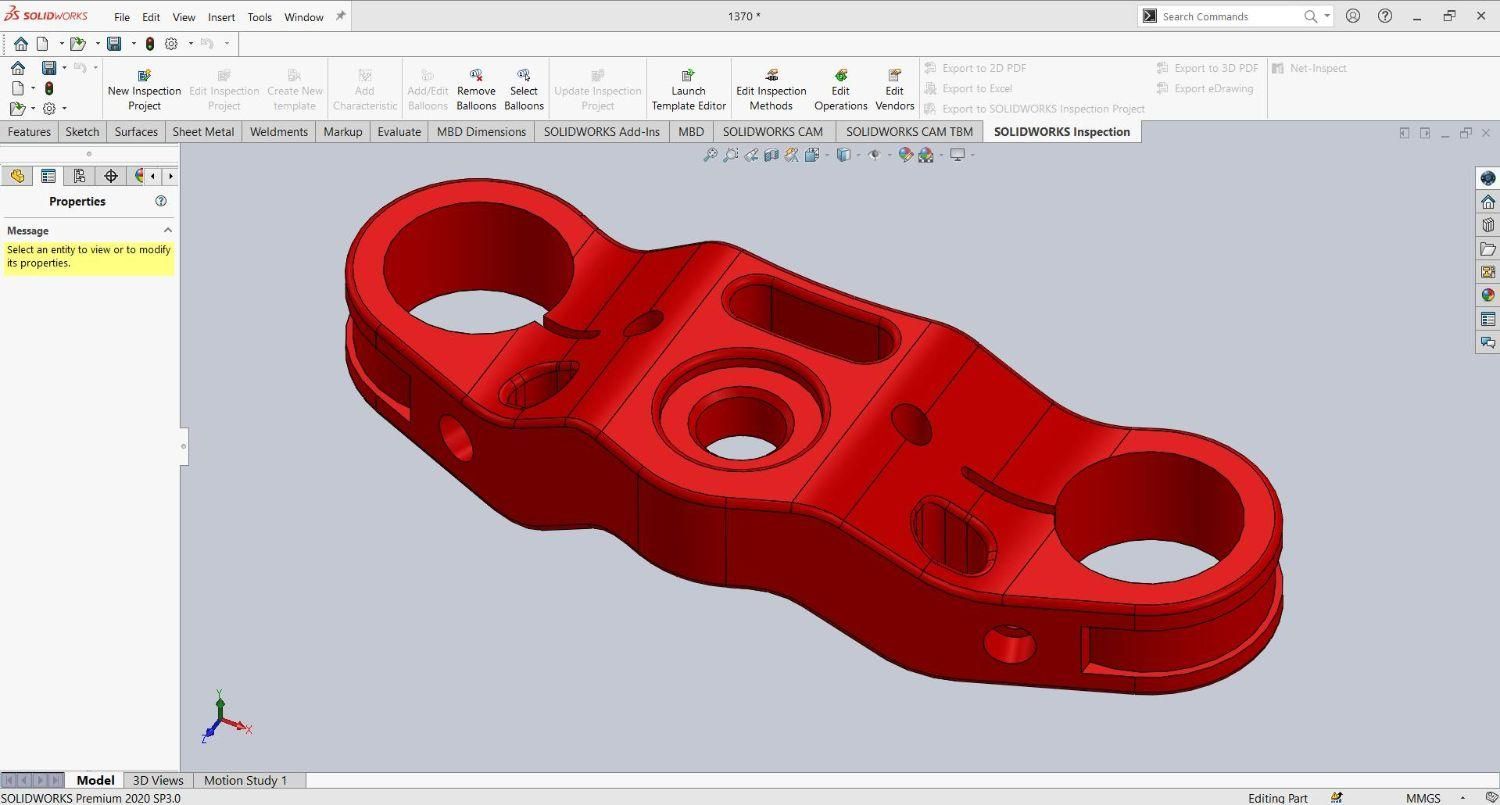Image resolution: width=1500 pixels, height=805 pixels.
Task: Open the units dropdown arrow beside MMGS
Action: click(x=1462, y=798)
